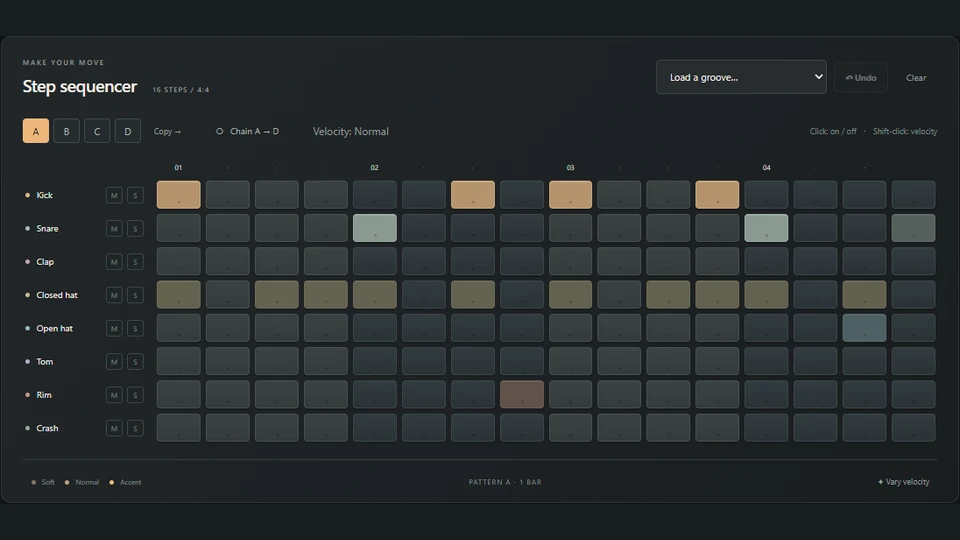Click the PATTERN A · 1 BAR text
The height and width of the screenshot is (540, 960).
coord(505,482)
